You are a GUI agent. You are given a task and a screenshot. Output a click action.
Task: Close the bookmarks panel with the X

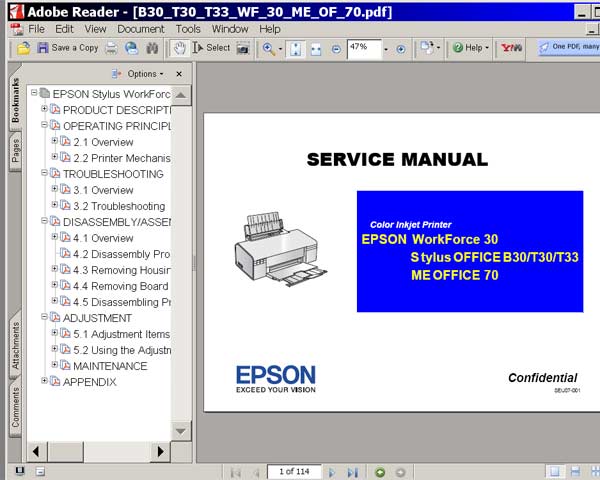pos(179,74)
